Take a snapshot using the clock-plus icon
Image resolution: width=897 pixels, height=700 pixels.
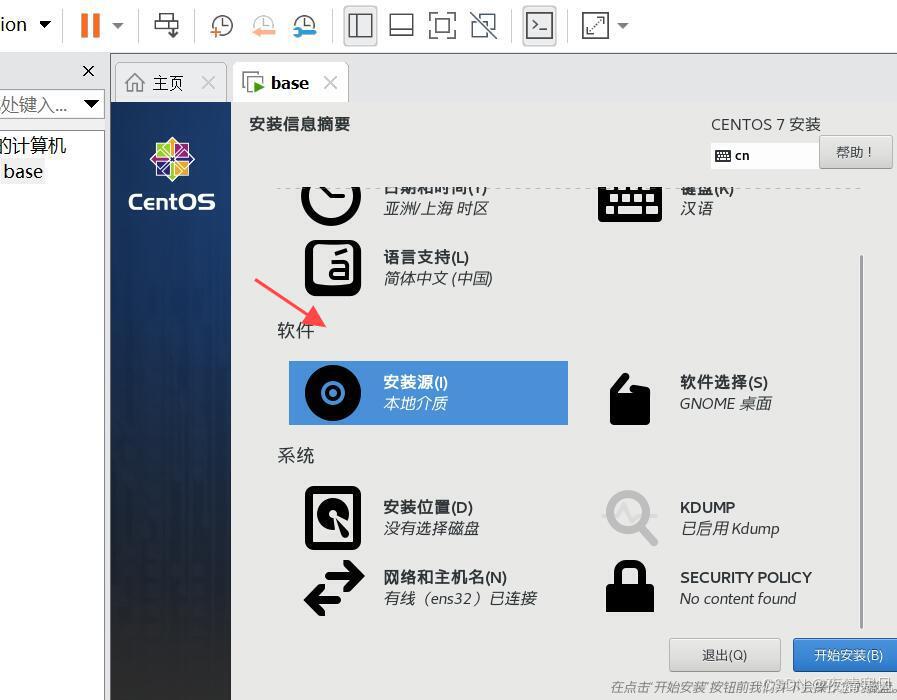coord(221,25)
